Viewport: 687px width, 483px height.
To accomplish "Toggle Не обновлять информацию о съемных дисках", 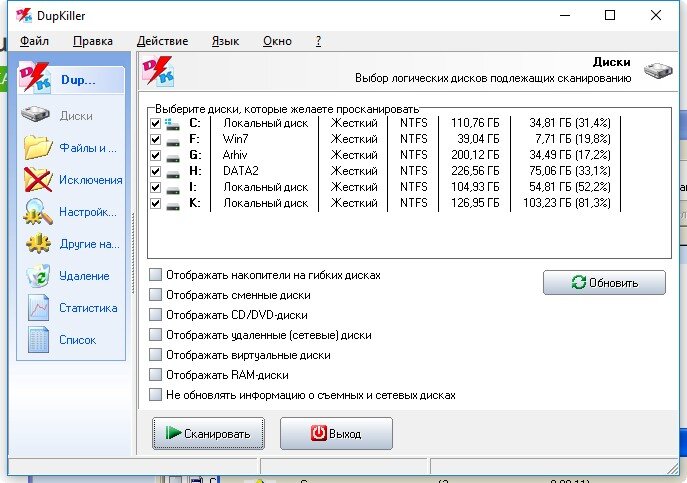I will 155,394.
